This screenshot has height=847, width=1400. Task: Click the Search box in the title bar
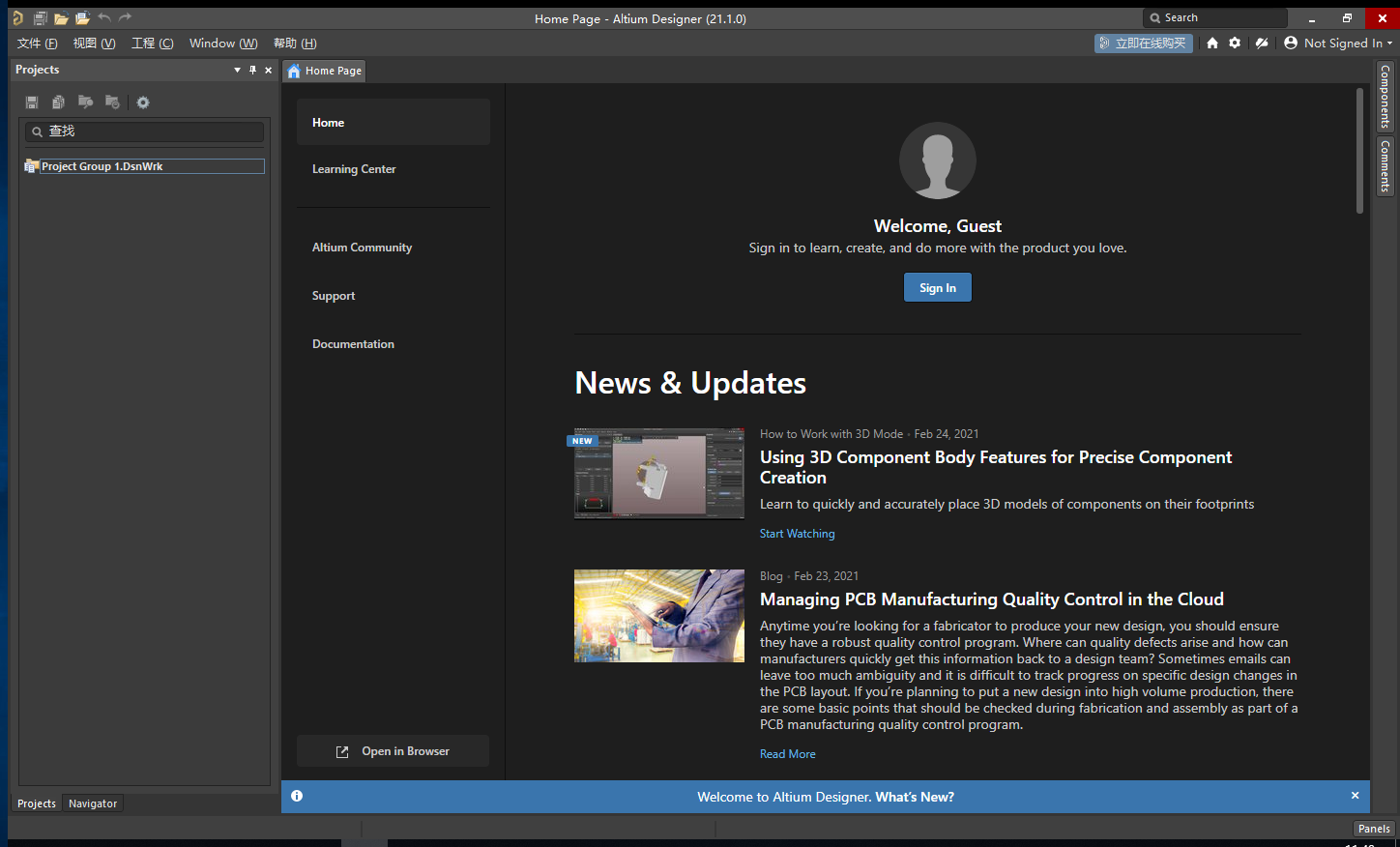pos(1215,17)
